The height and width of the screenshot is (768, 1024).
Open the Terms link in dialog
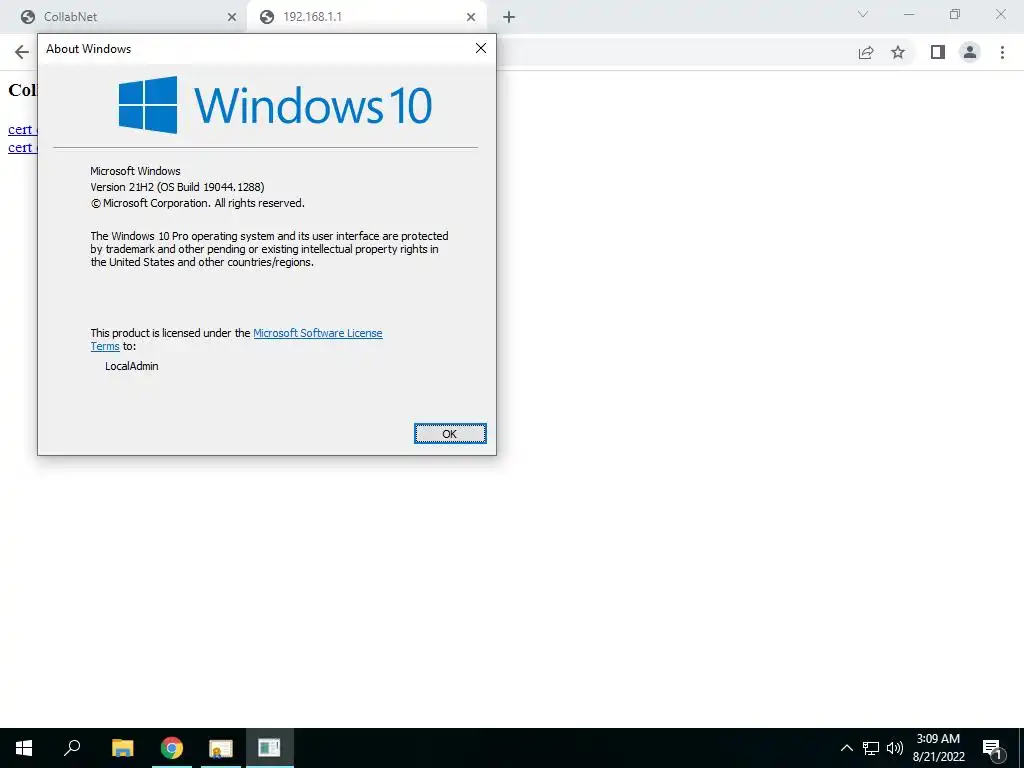click(x=104, y=346)
